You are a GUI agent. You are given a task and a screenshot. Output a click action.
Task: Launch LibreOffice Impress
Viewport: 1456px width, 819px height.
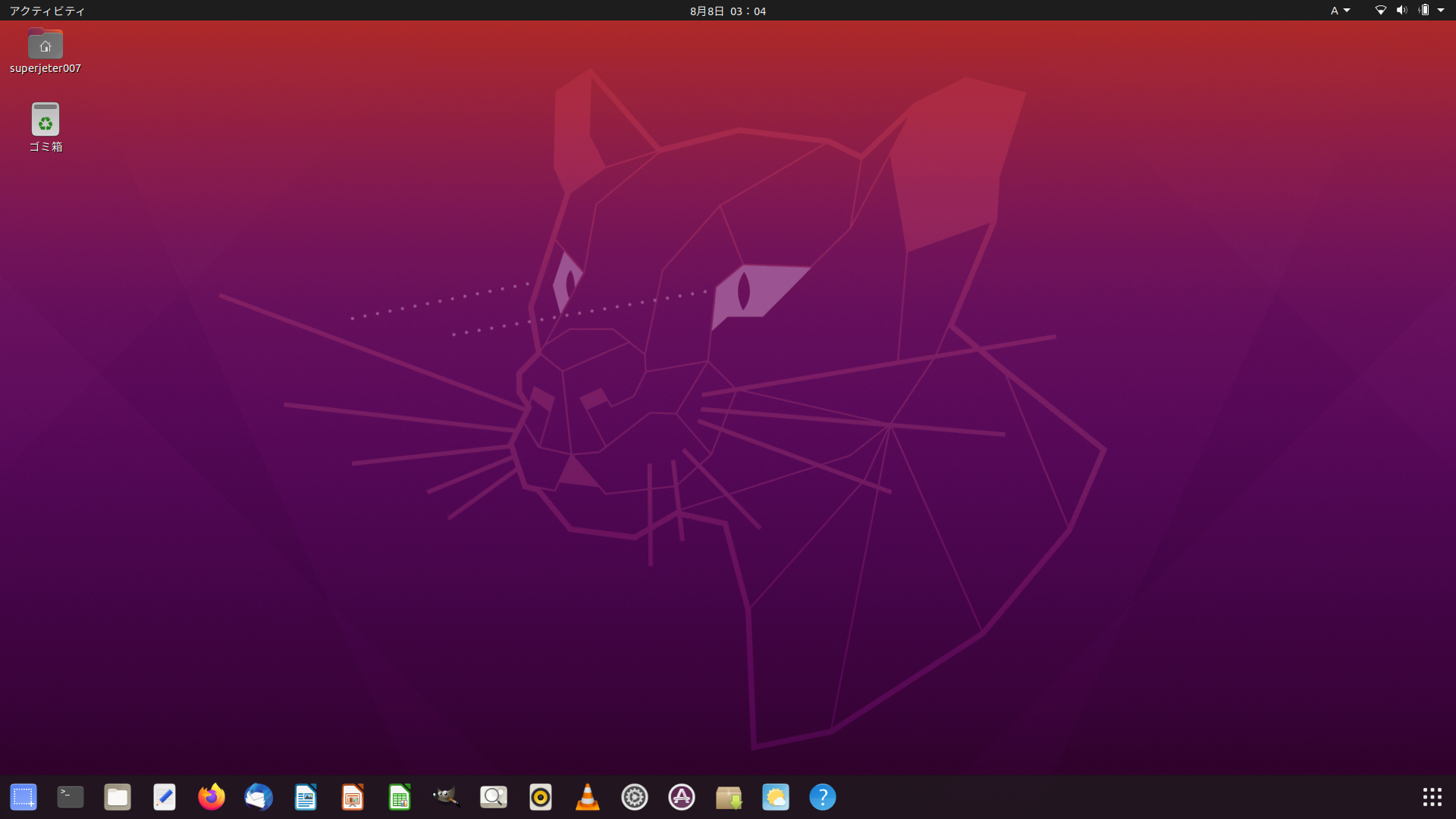click(353, 797)
